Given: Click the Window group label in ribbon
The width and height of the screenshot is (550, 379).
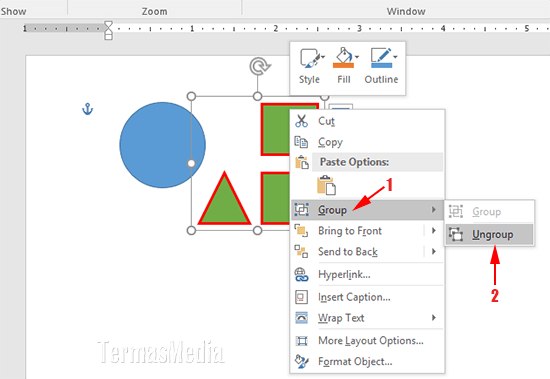Looking at the screenshot, I should (x=406, y=11).
